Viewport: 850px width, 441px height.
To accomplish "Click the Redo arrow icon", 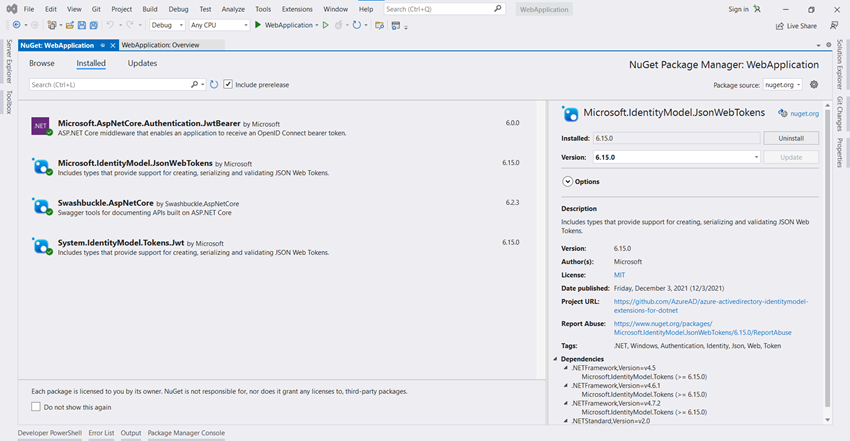I will click(130, 25).
